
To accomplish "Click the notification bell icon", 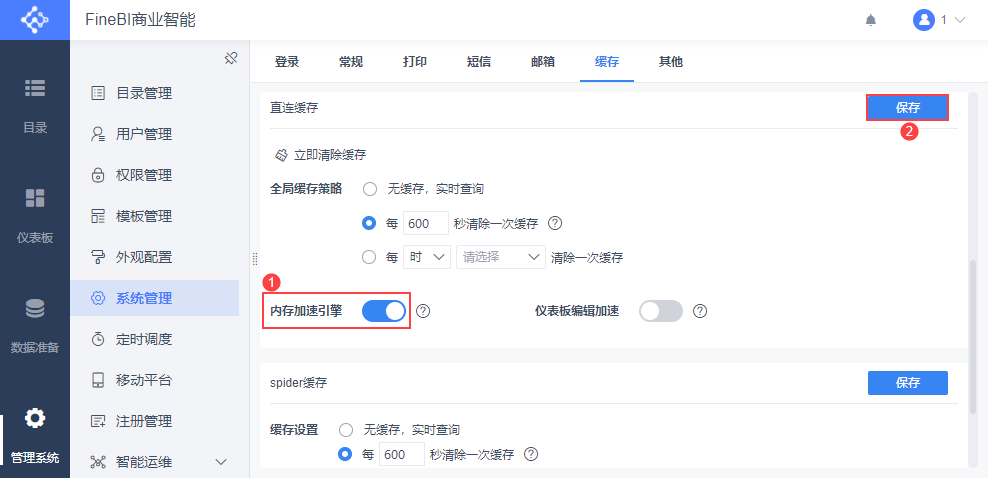I will coord(871,20).
